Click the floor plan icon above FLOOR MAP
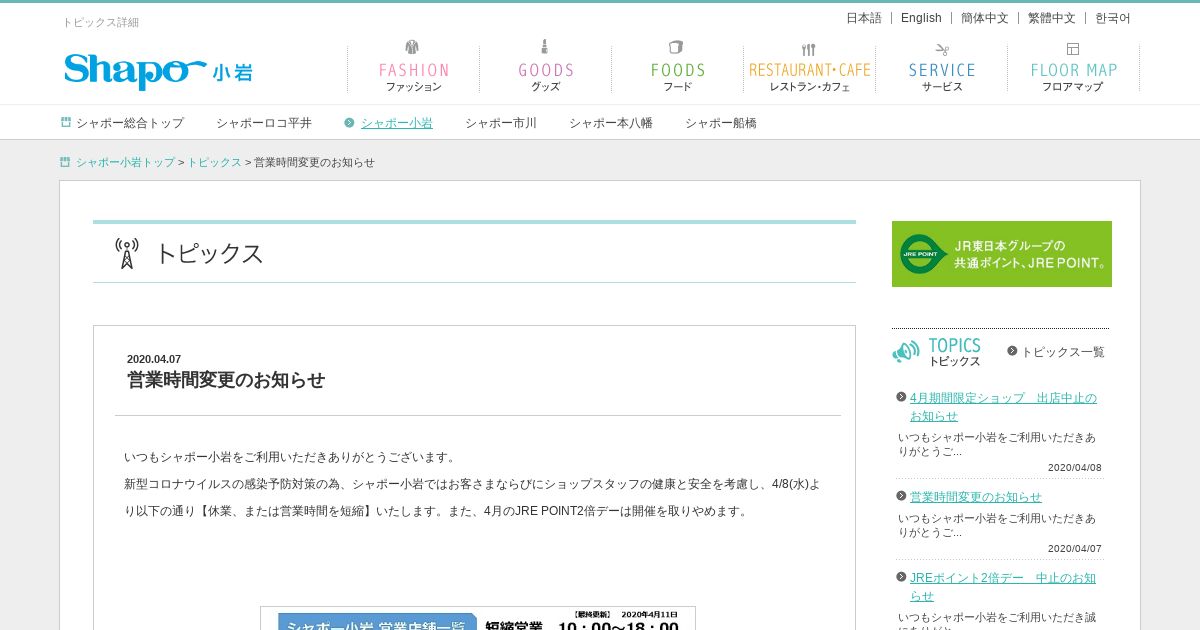The height and width of the screenshot is (630, 1200). [1073, 49]
